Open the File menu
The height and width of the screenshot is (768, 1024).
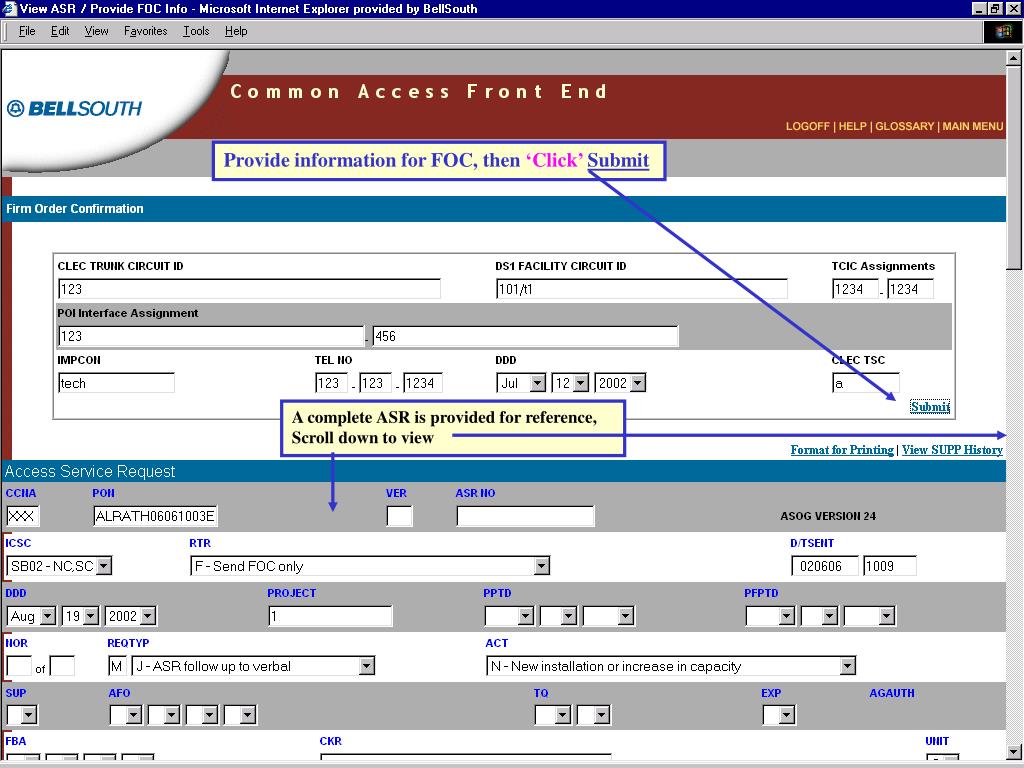point(27,31)
